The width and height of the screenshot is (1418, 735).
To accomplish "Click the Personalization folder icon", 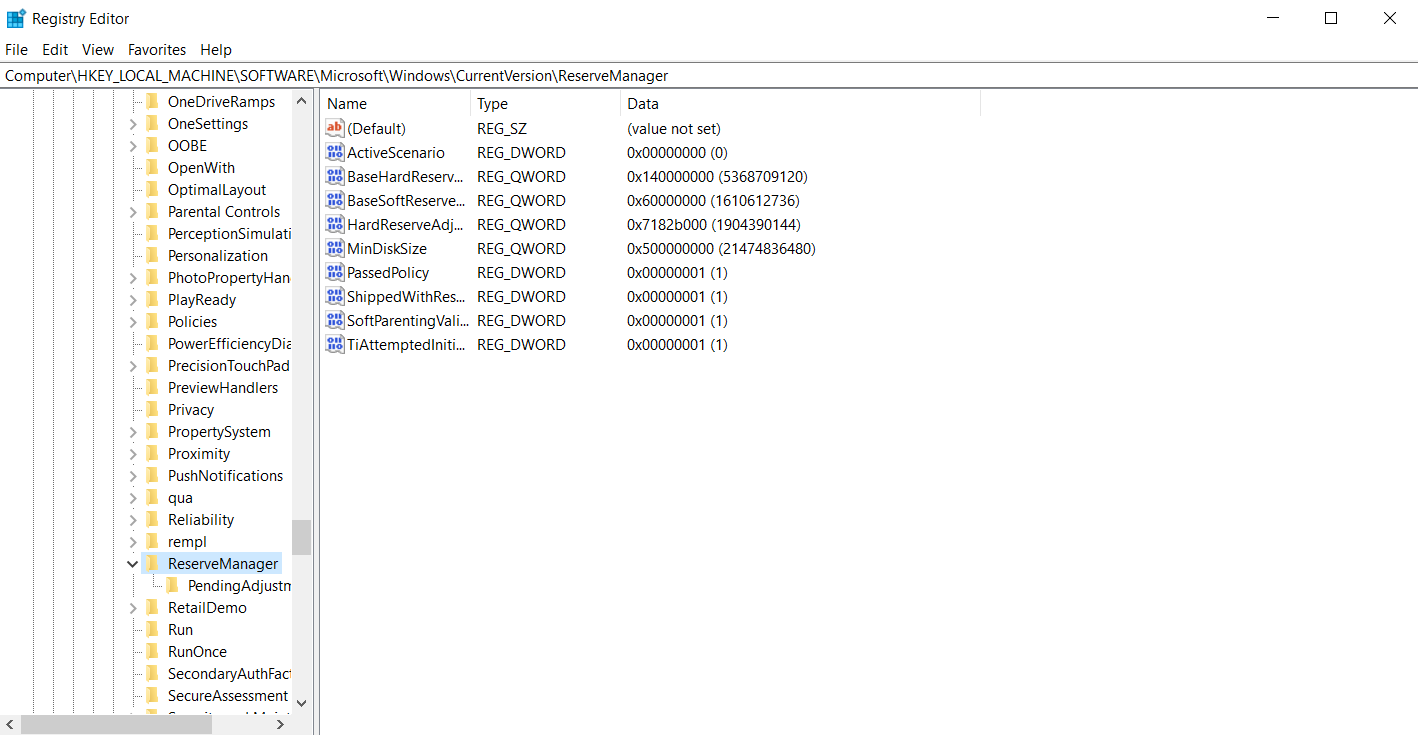I will point(152,255).
